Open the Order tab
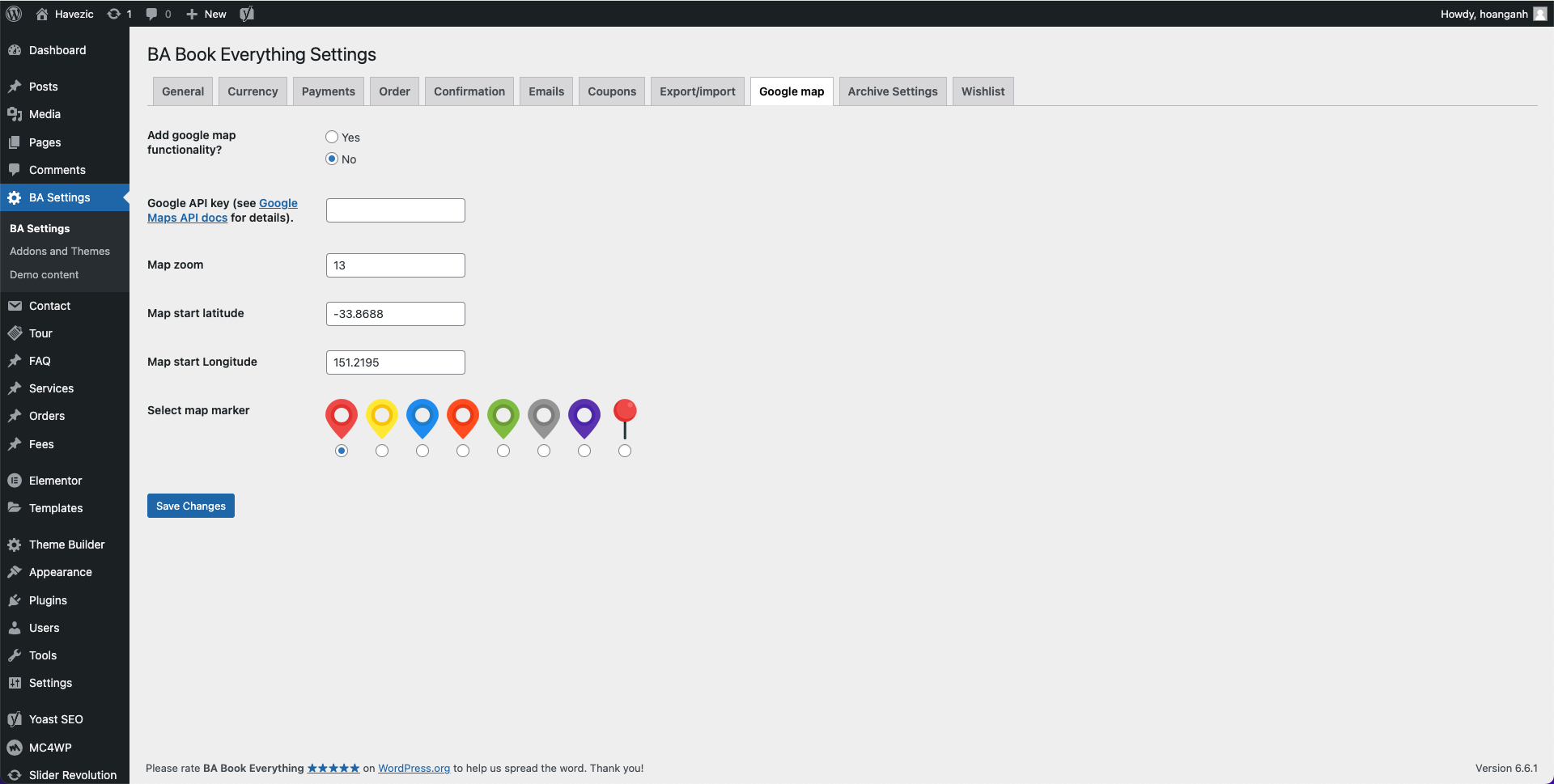The image size is (1554, 784). pyautogui.click(x=394, y=91)
